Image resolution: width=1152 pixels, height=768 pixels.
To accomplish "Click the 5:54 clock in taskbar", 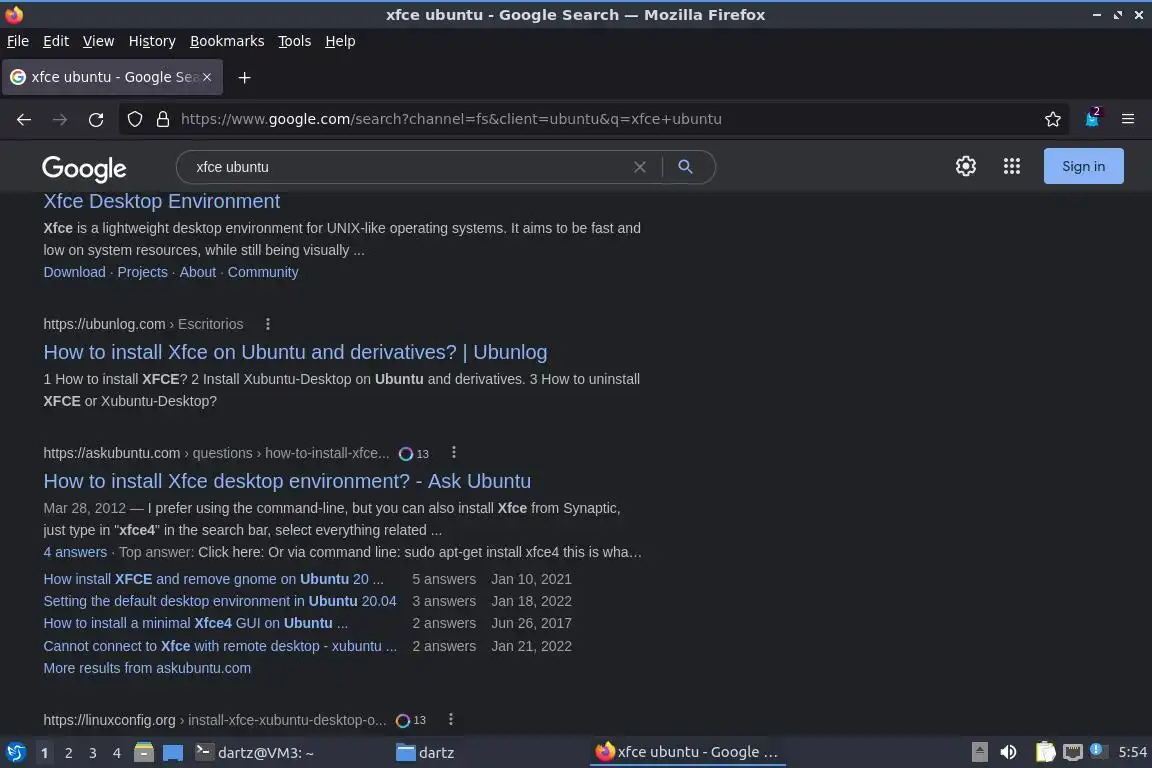I will tap(1132, 752).
